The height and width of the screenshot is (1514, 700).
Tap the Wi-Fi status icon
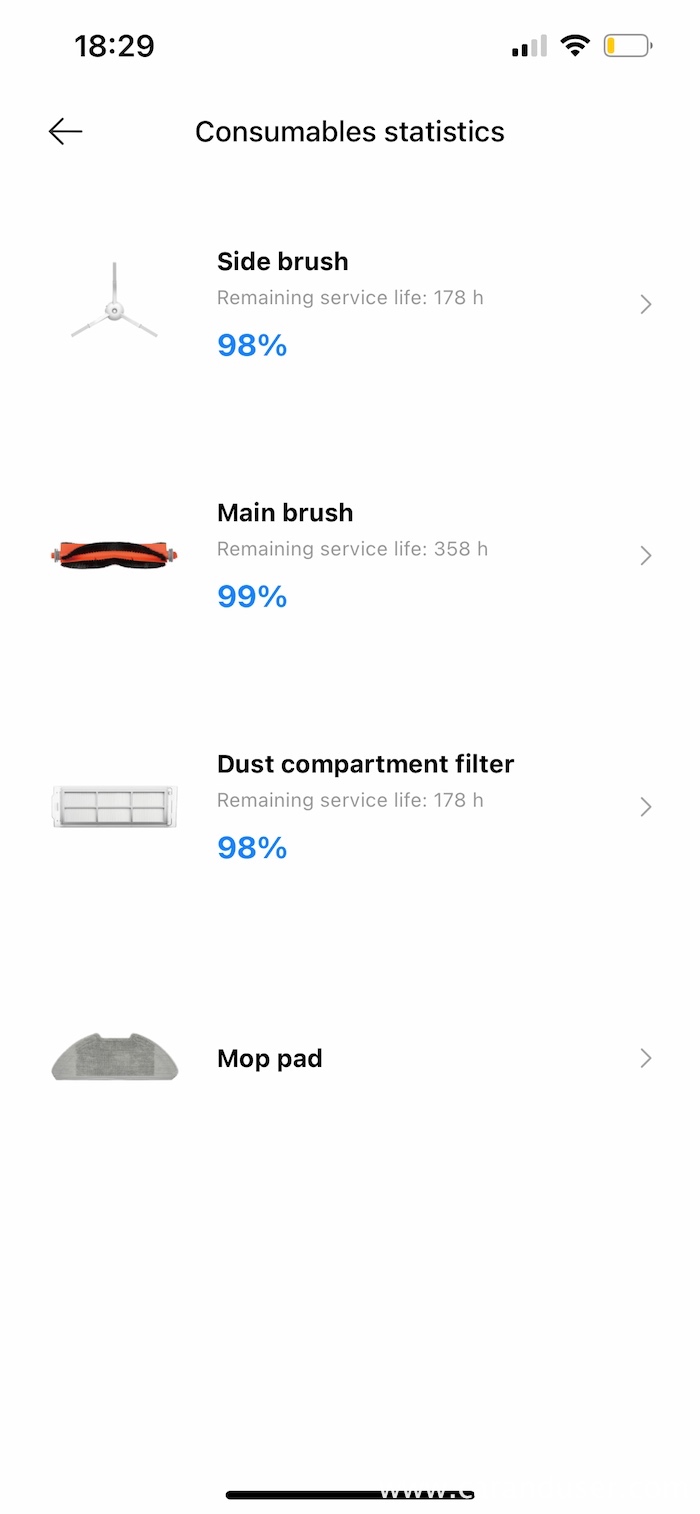click(x=574, y=46)
